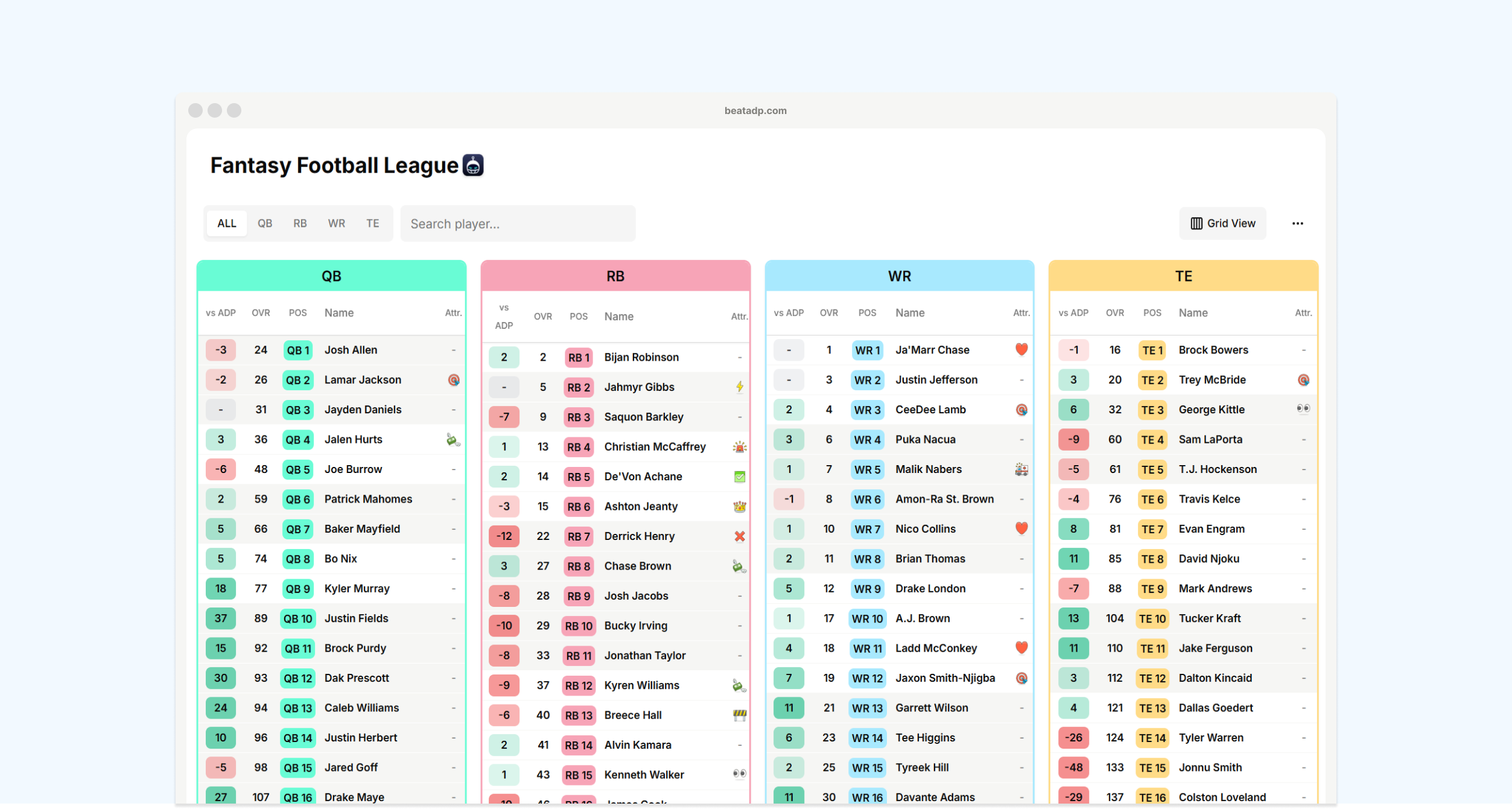Select player name Puka Nacua
The width and height of the screenshot is (1512, 809).
[926, 440]
